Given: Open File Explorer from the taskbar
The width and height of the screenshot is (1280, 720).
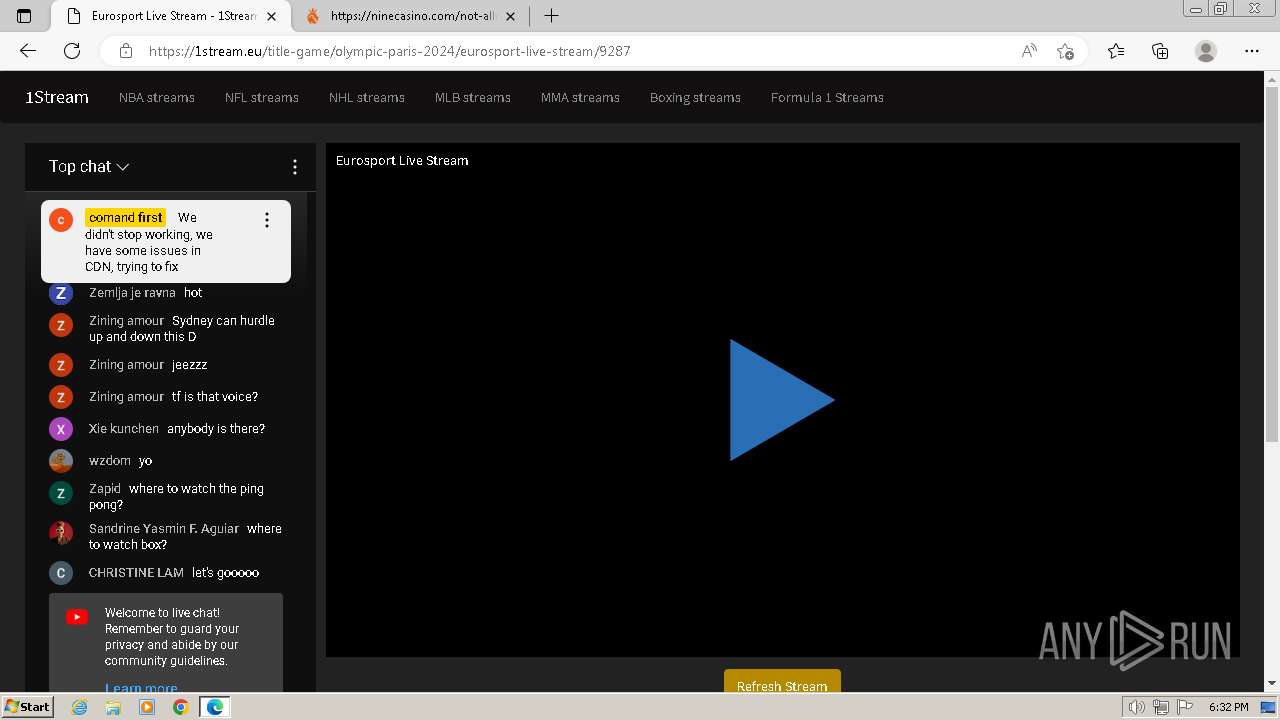Looking at the screenshot, I should click(x=113, y=707).
